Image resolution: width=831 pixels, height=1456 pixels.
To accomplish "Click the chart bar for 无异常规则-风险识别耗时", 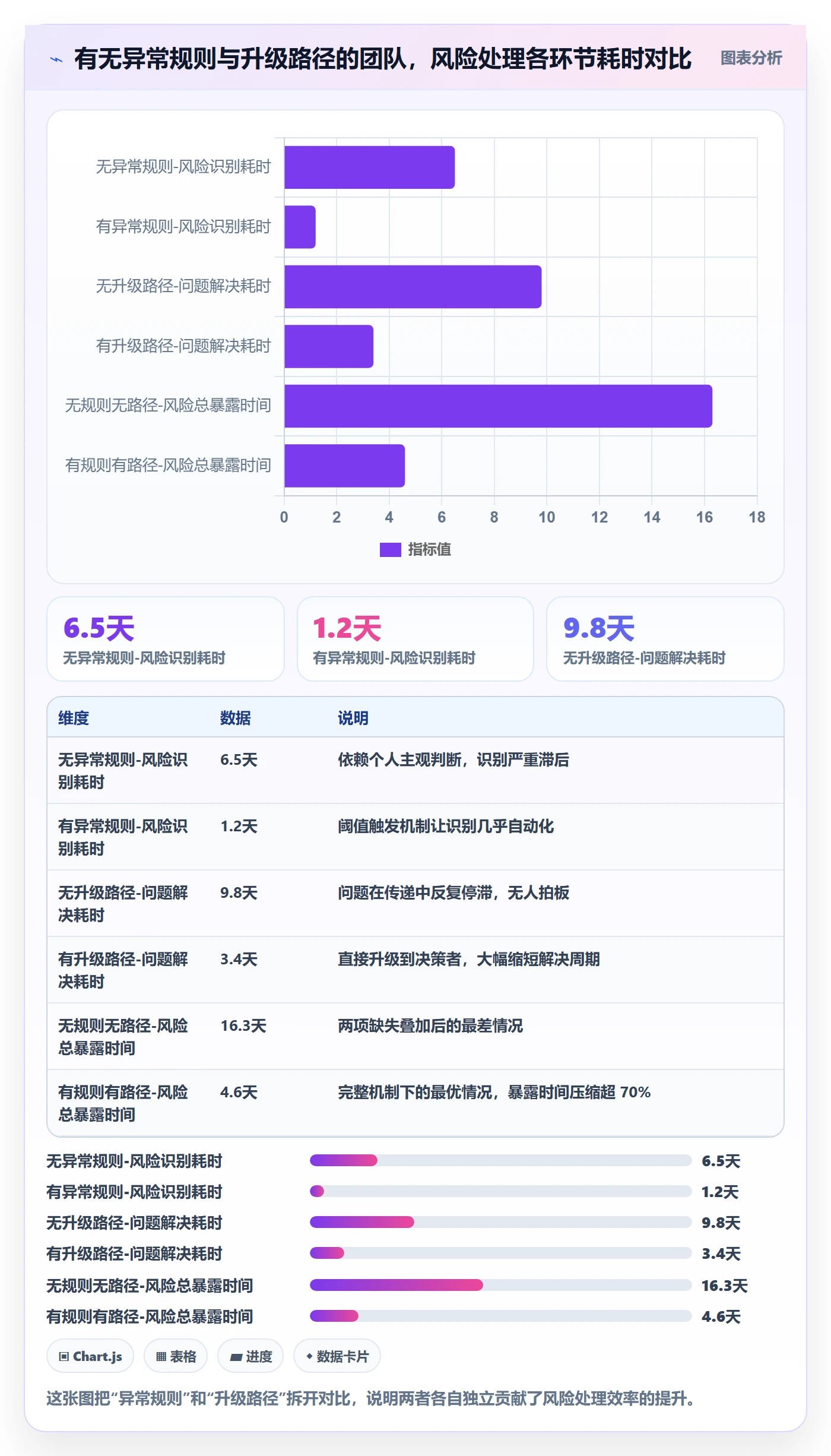I will 369,167.
